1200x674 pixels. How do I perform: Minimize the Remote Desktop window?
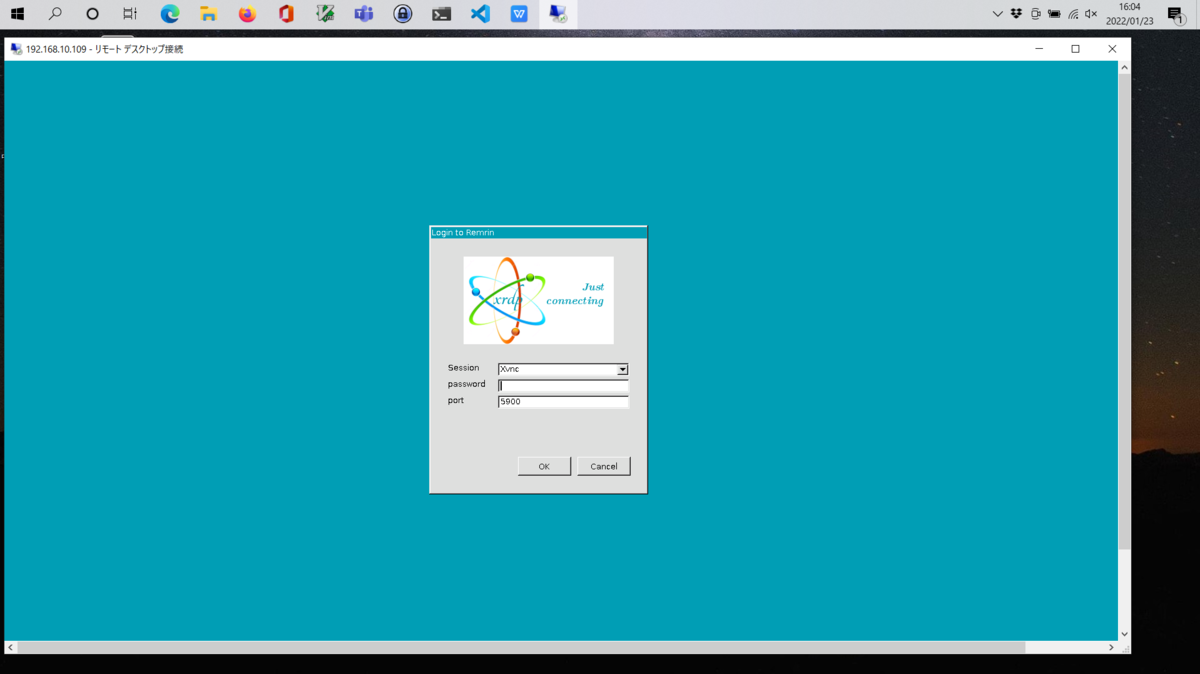click(1040, 49)
